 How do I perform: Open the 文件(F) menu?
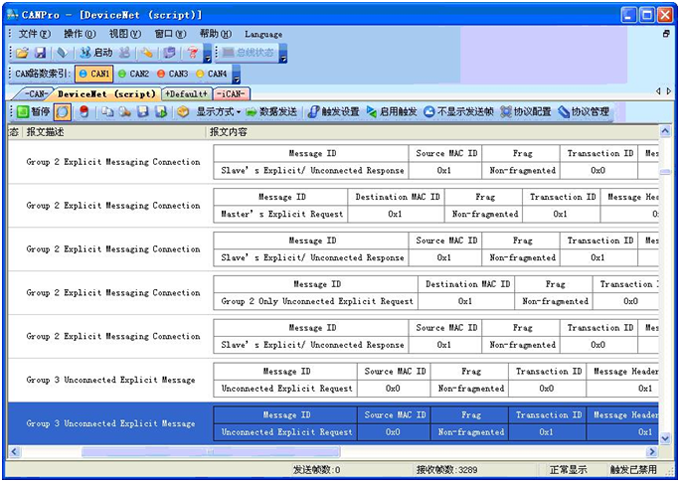(34, 34)
